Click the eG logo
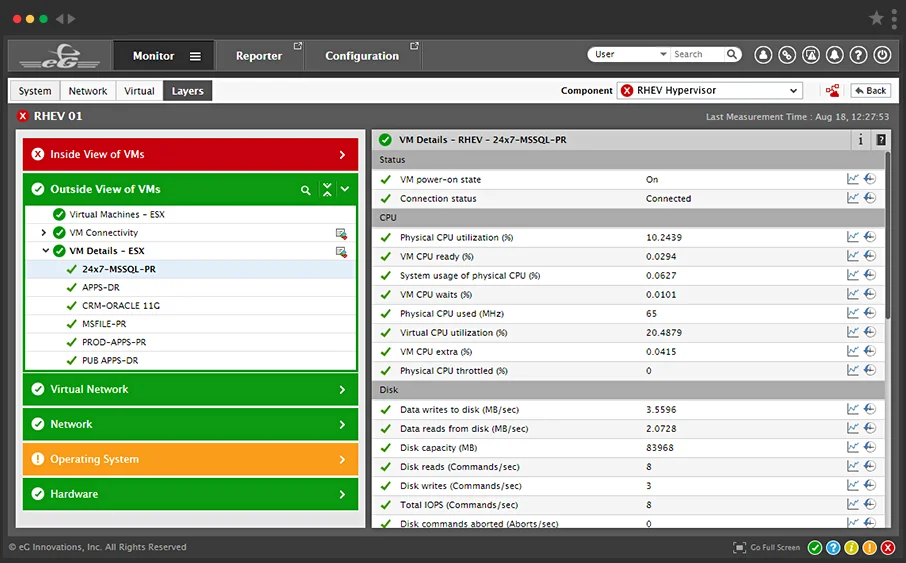Image resolution: width=906 pixels, height=563 pixels. [60, 56]
